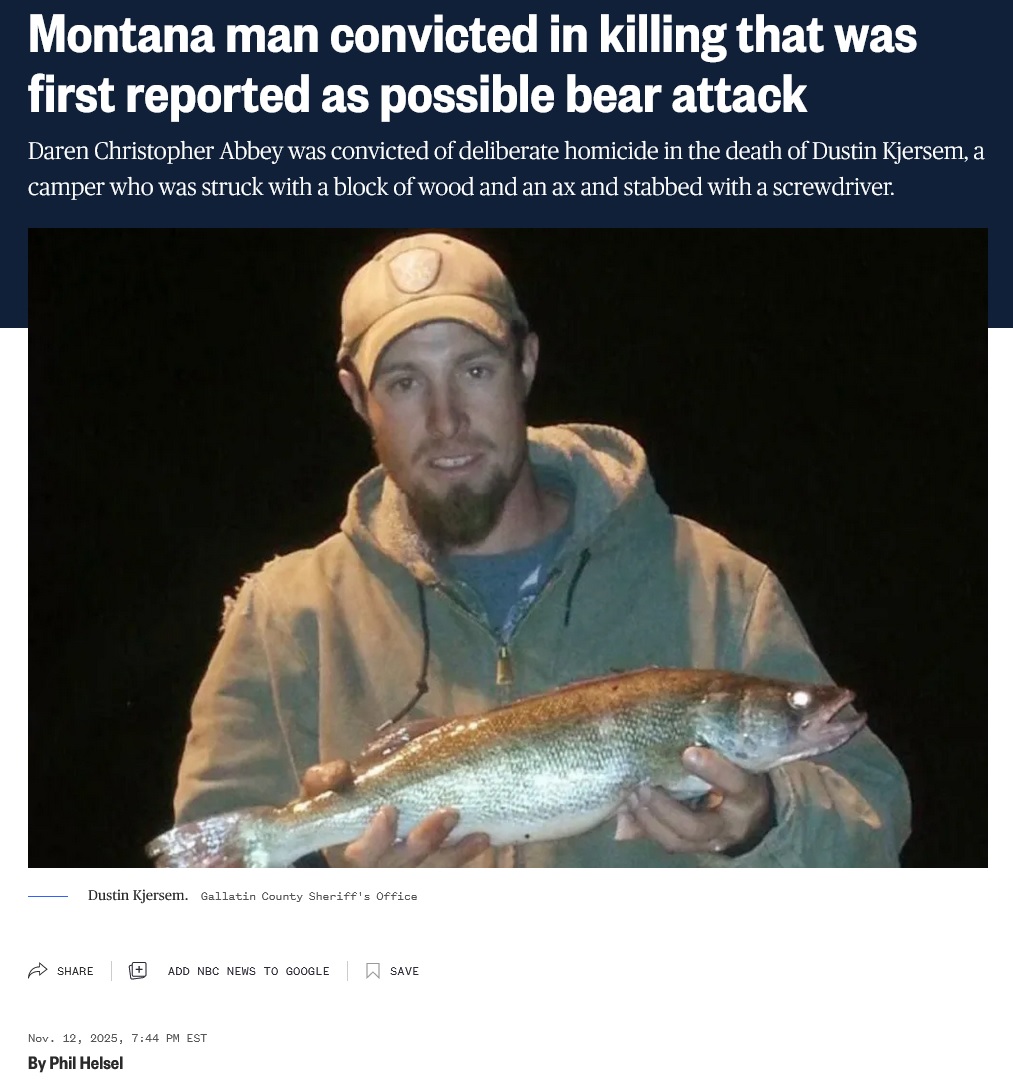1013x1089 pixels.
Task: Click the Dustin Kjersem photo caption
Action: tap(137, 895)
